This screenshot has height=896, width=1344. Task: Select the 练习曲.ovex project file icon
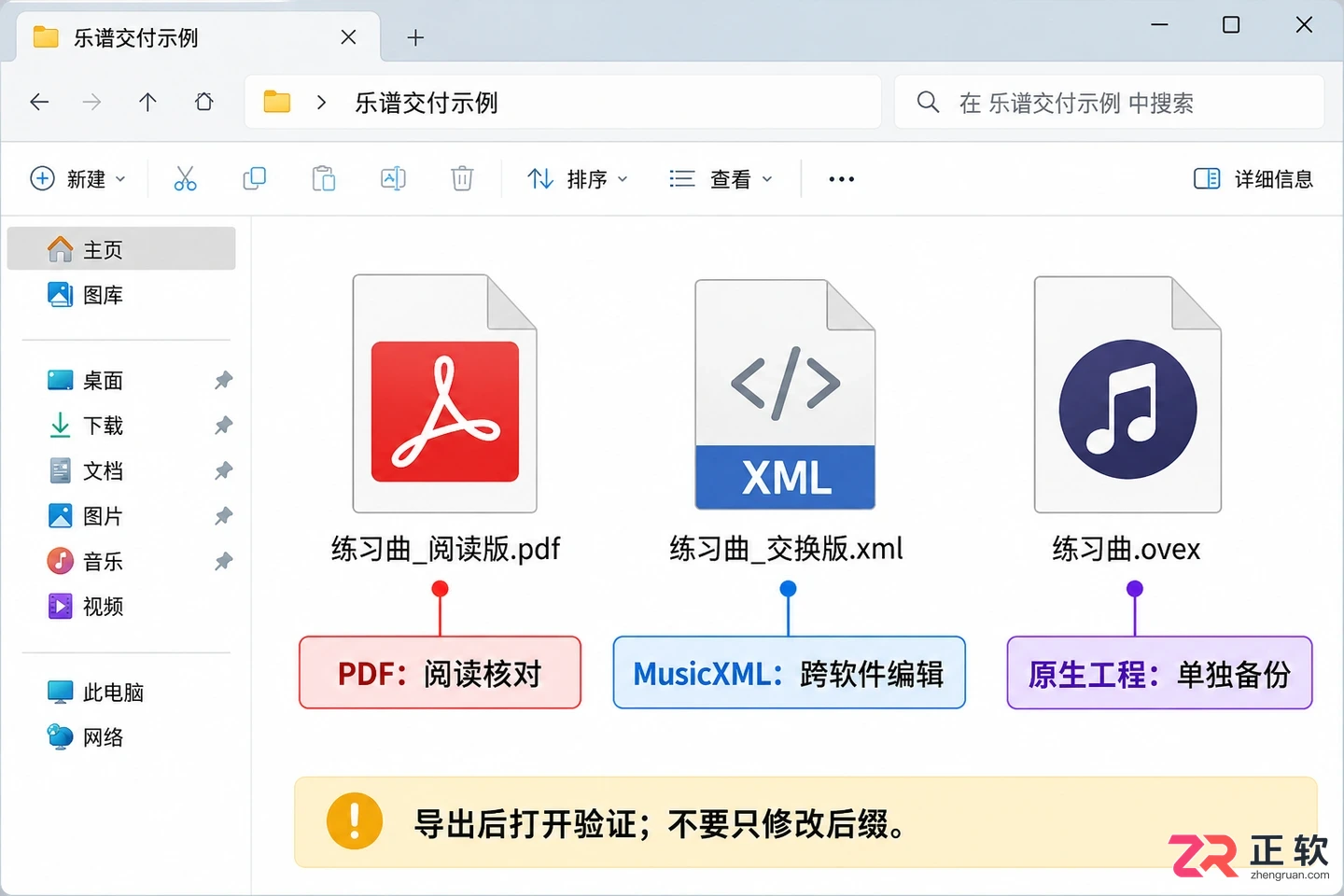[x=1127, y=394]
